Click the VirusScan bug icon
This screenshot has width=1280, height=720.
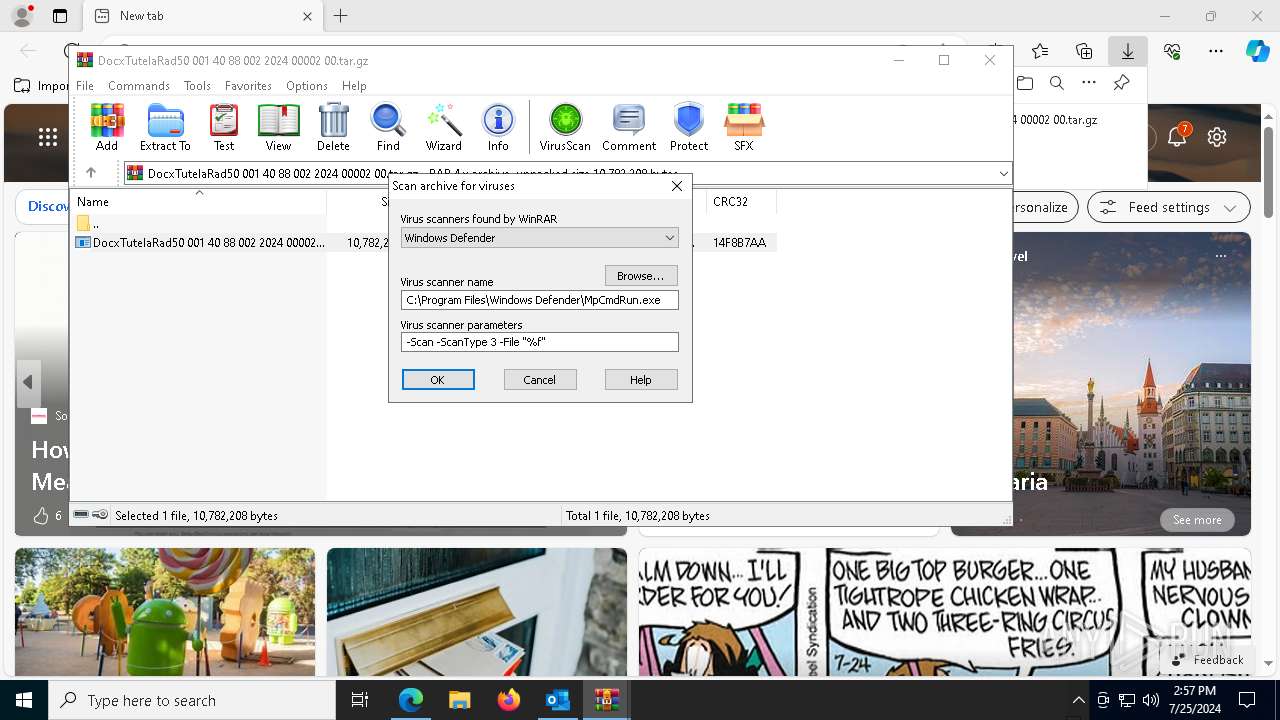coord(565,127)
